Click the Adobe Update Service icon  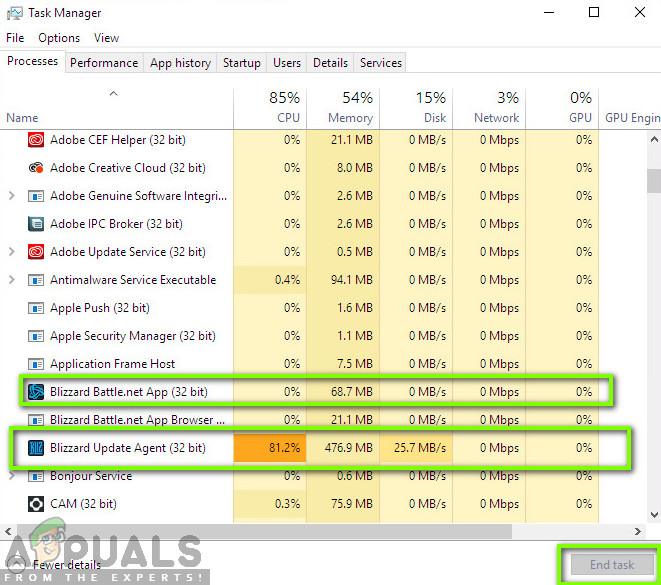(36, 252)
